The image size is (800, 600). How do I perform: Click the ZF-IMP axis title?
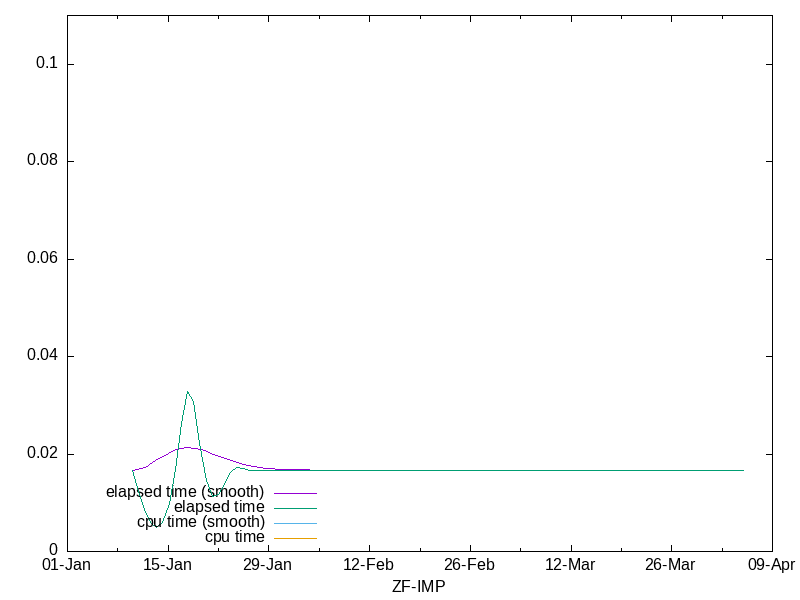pyautogui.click(x=418, y=587)
